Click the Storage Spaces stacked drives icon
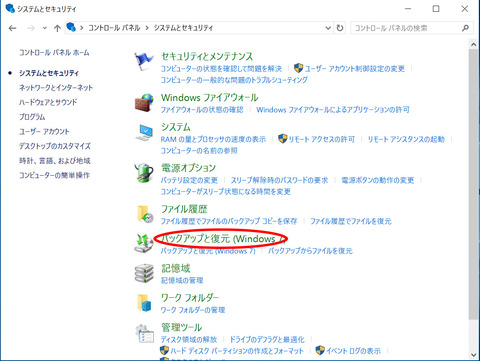480x361 pixels. click(144, 273)
